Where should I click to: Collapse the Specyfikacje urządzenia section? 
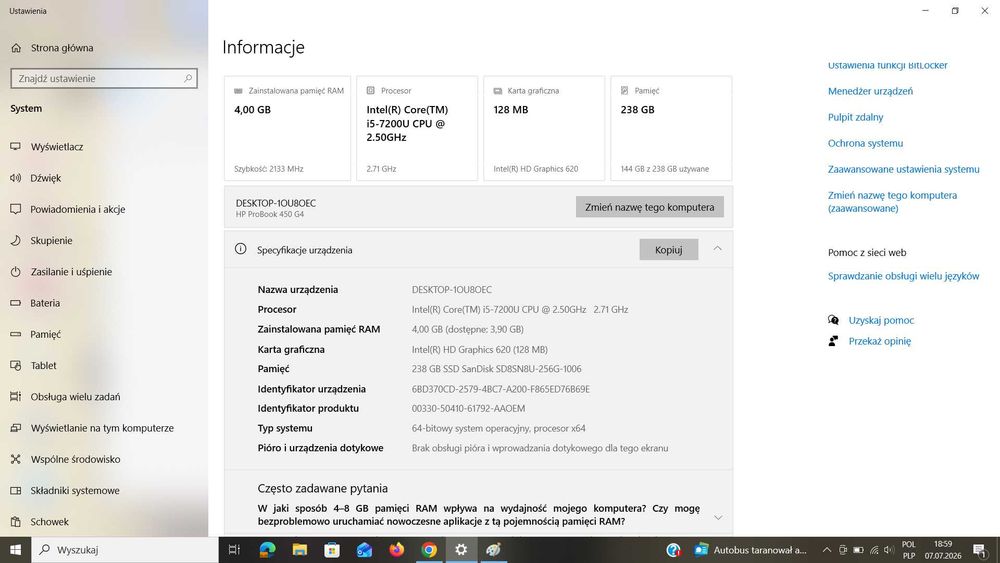tap(717, 249)
